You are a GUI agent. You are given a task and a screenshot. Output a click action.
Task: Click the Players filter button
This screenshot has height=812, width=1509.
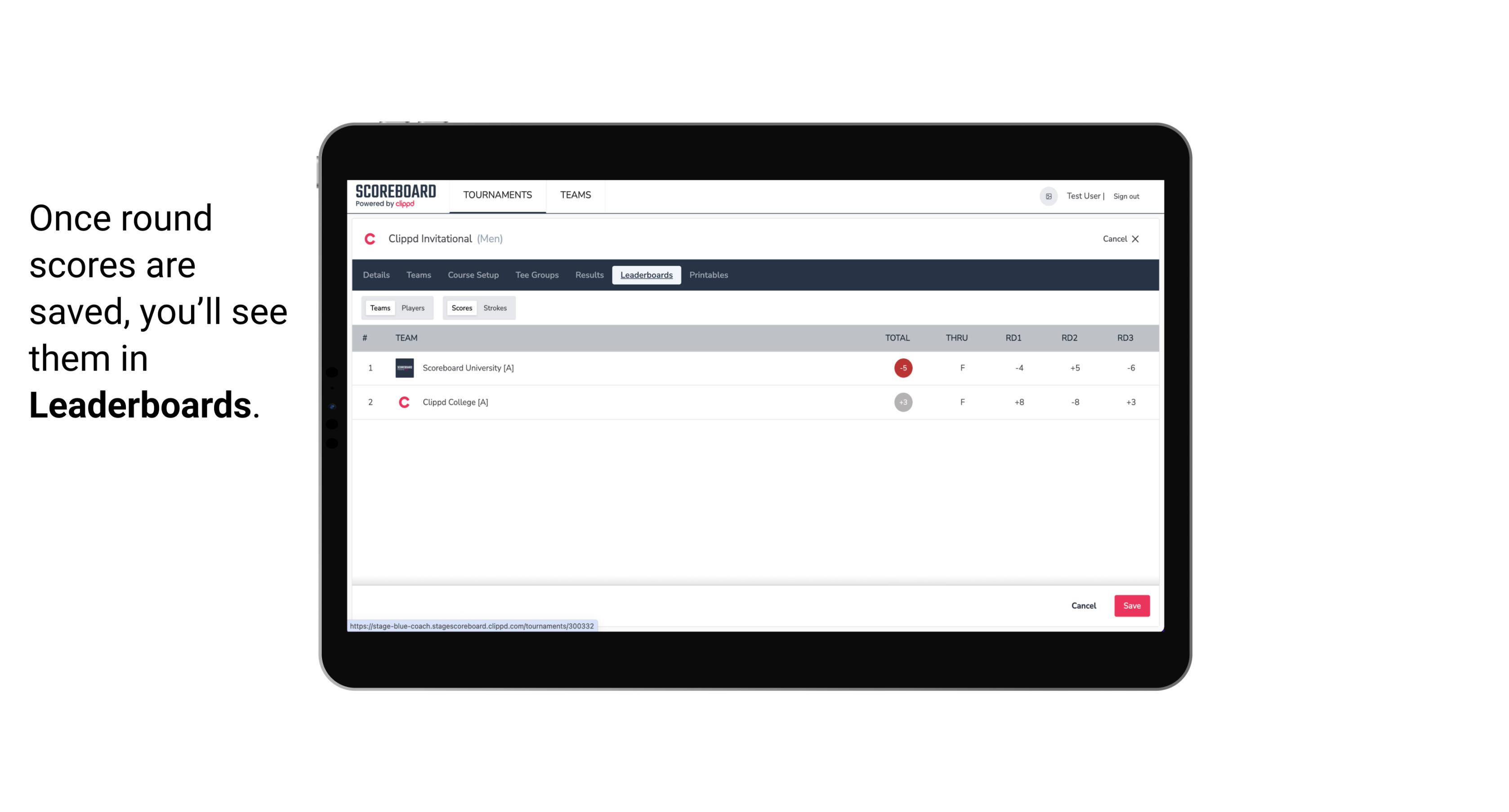413,308
